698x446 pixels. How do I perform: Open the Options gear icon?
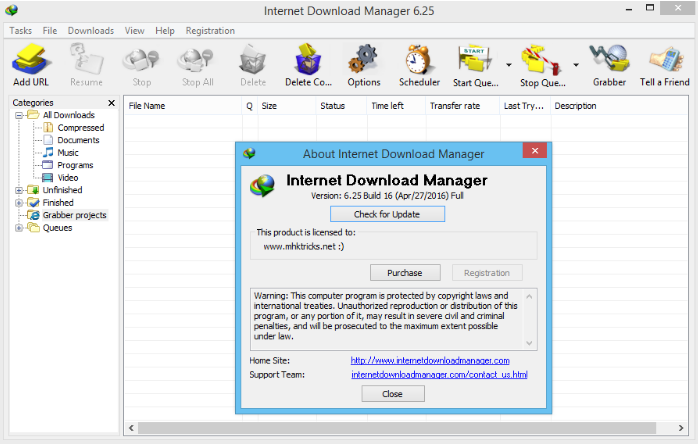click(364, 59)
